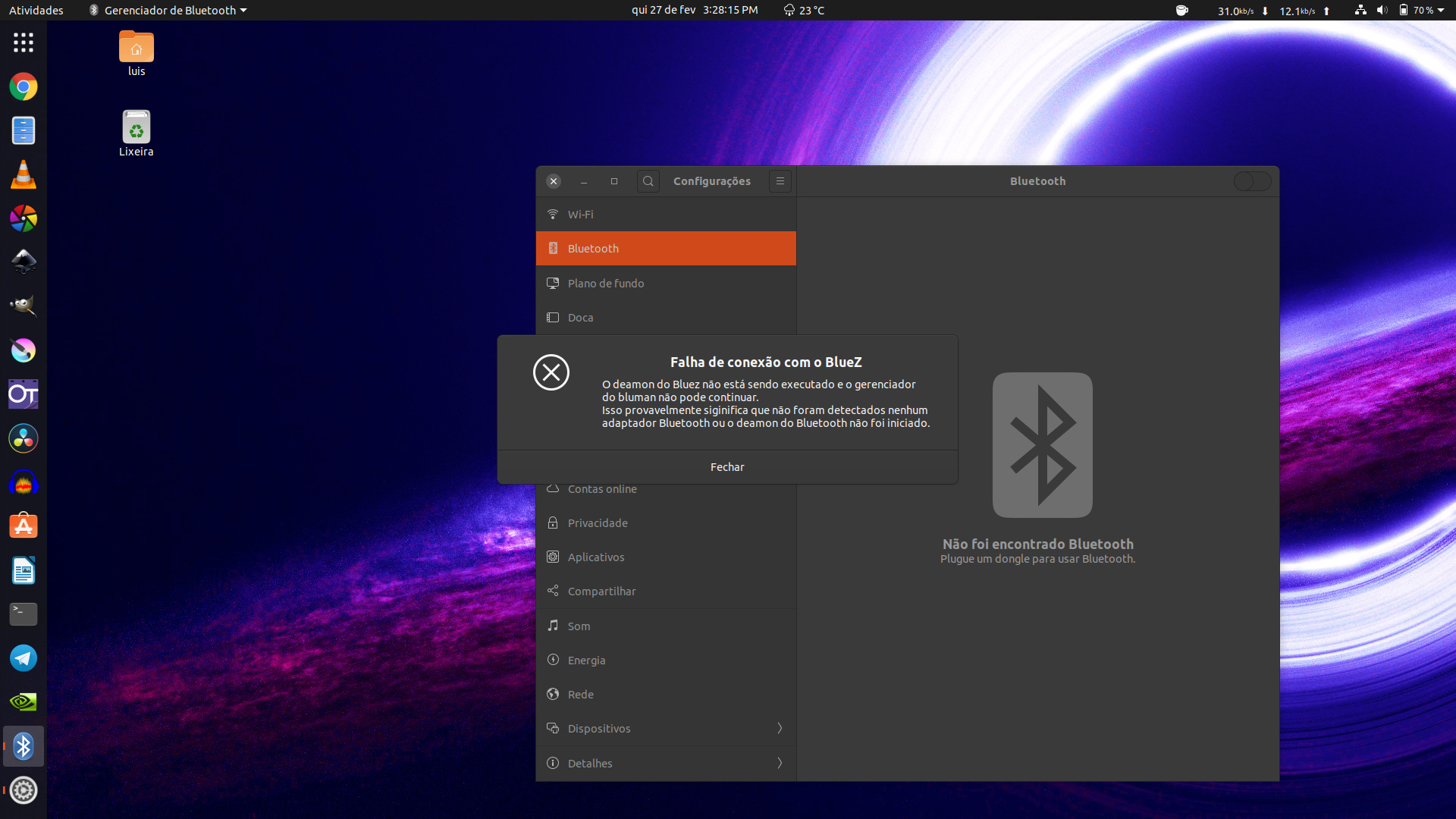The image size is (1456, 819).
Task: Open OpenToonz (OT) icon in dock
Action: coord(24,394)
